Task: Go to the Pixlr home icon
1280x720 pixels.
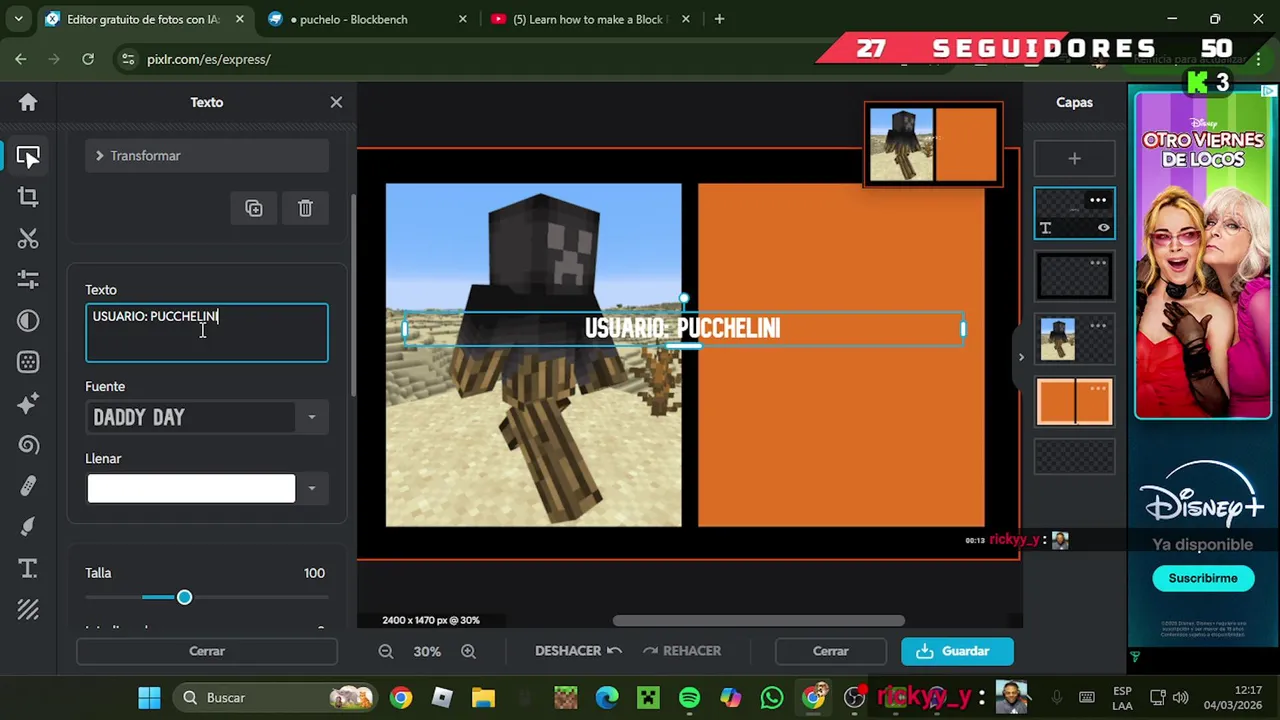Action: [28, 102]
